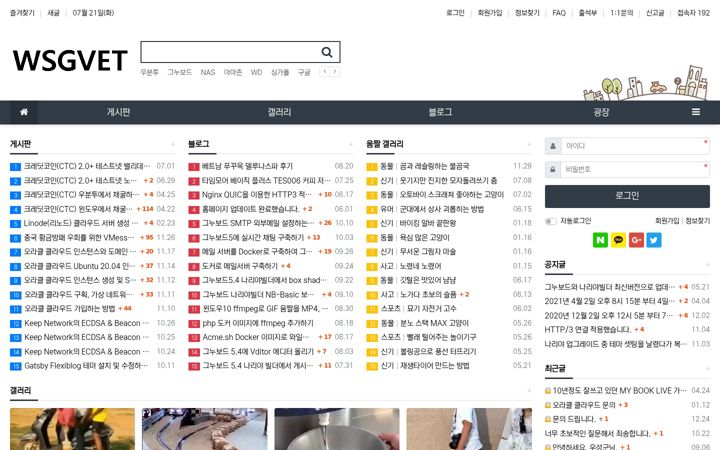Toggle 자동로그인 switch
The height and width of the screenshot is (450, 720).
(x=550, y=221)
